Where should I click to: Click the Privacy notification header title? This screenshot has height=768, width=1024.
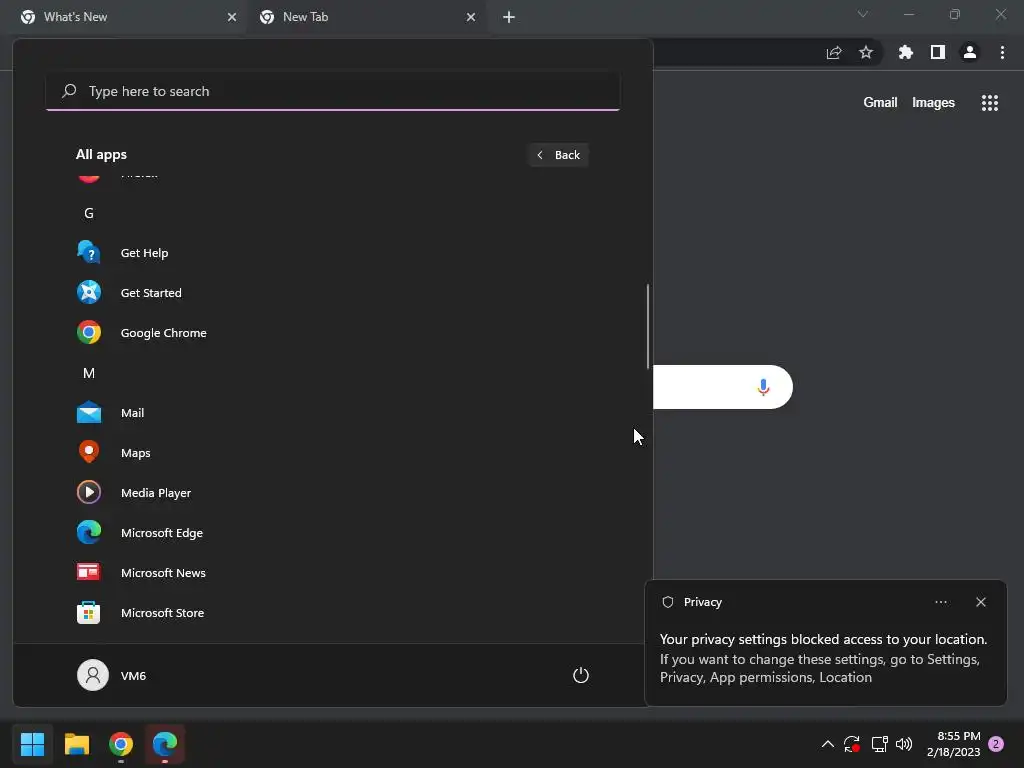[x=703, y=602]
